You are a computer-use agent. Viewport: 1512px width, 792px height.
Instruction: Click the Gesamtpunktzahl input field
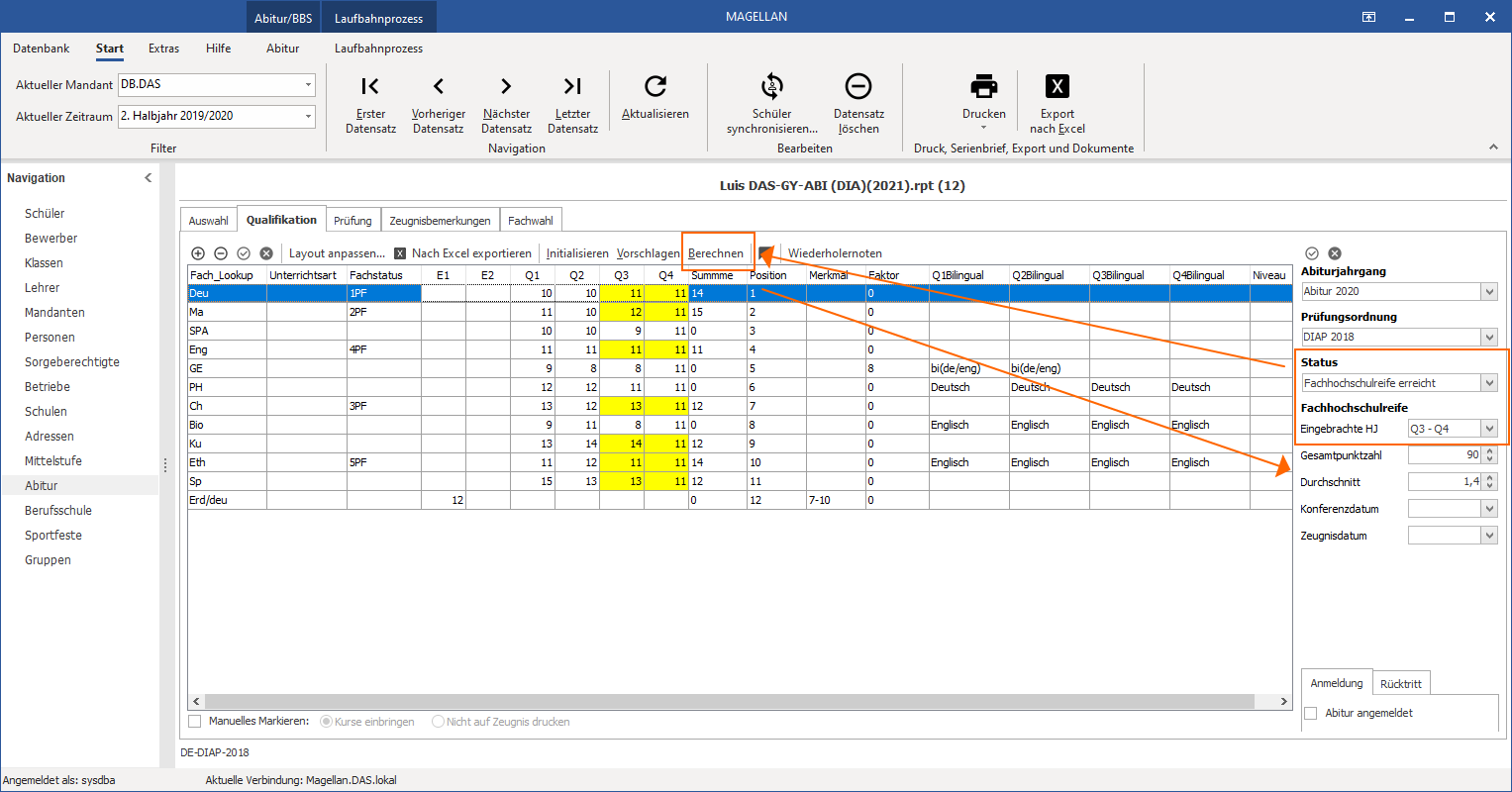pyautogui.click(x=1445, y=455)
